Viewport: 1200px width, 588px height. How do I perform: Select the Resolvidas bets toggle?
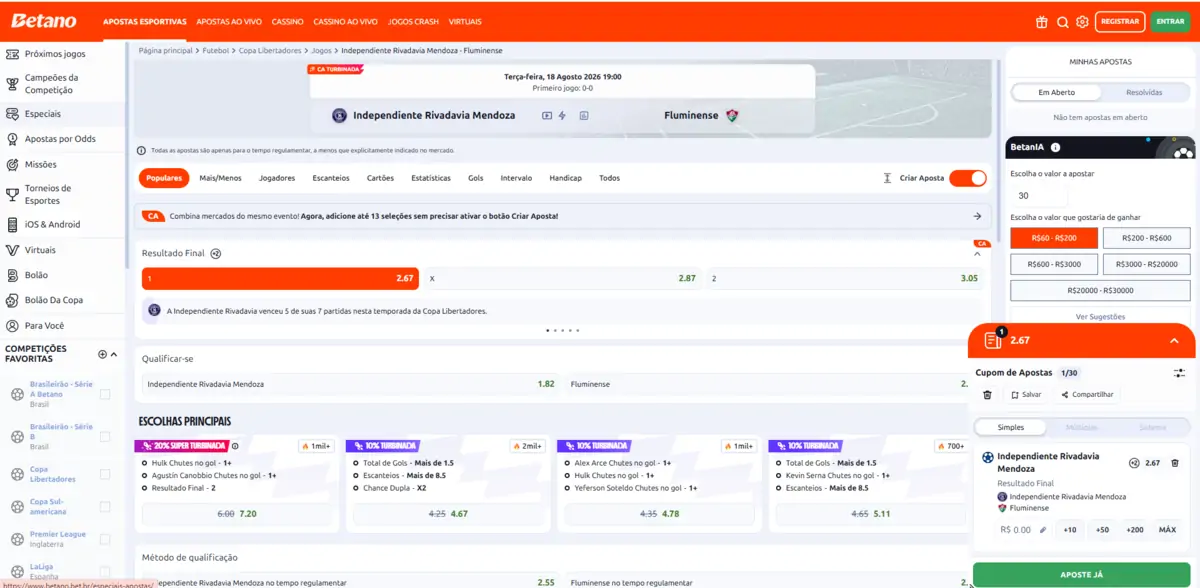pyautogui.click(x=1144, y=92)
